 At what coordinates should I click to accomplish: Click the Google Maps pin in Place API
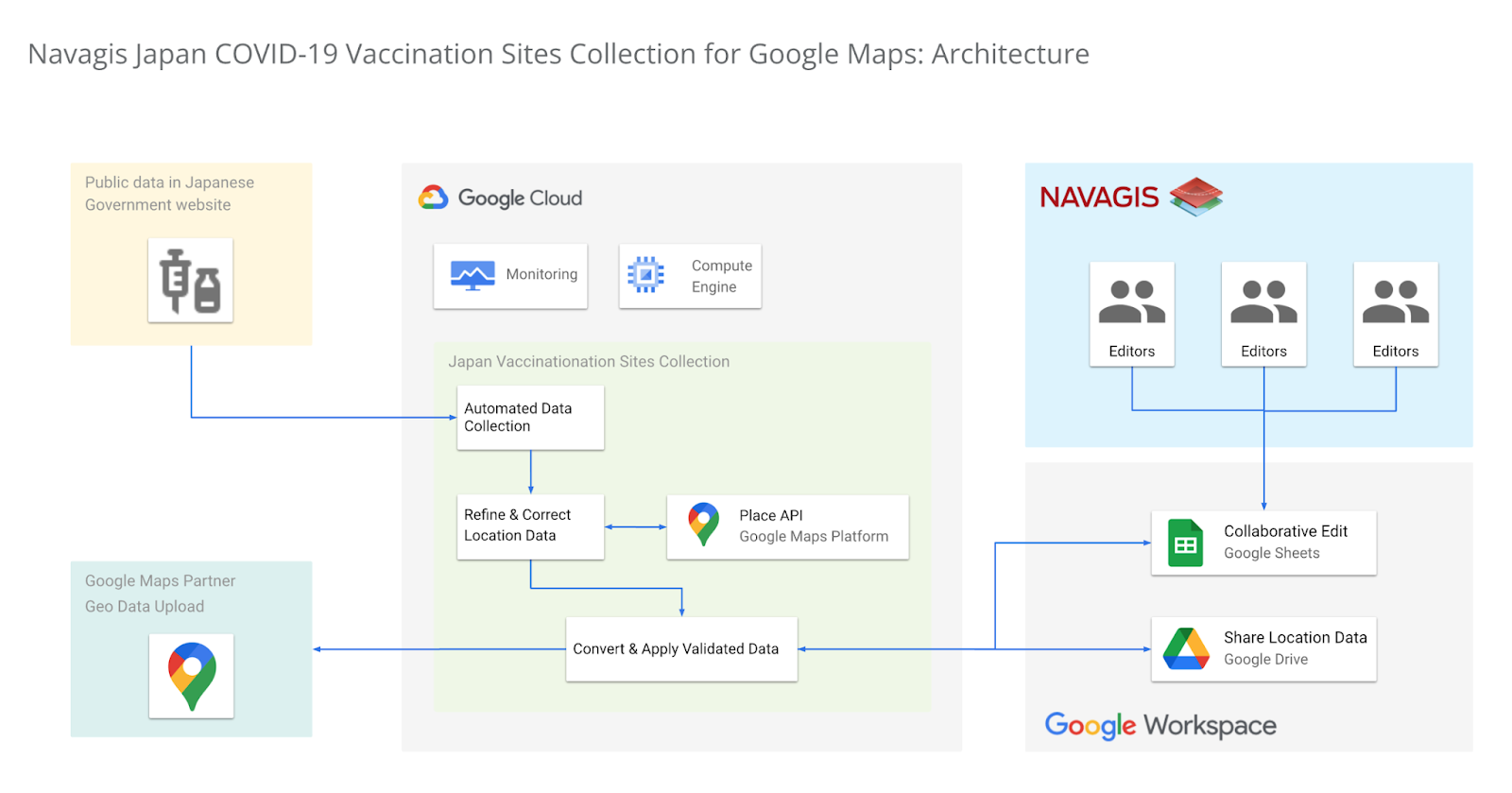(x=703, y=525)
